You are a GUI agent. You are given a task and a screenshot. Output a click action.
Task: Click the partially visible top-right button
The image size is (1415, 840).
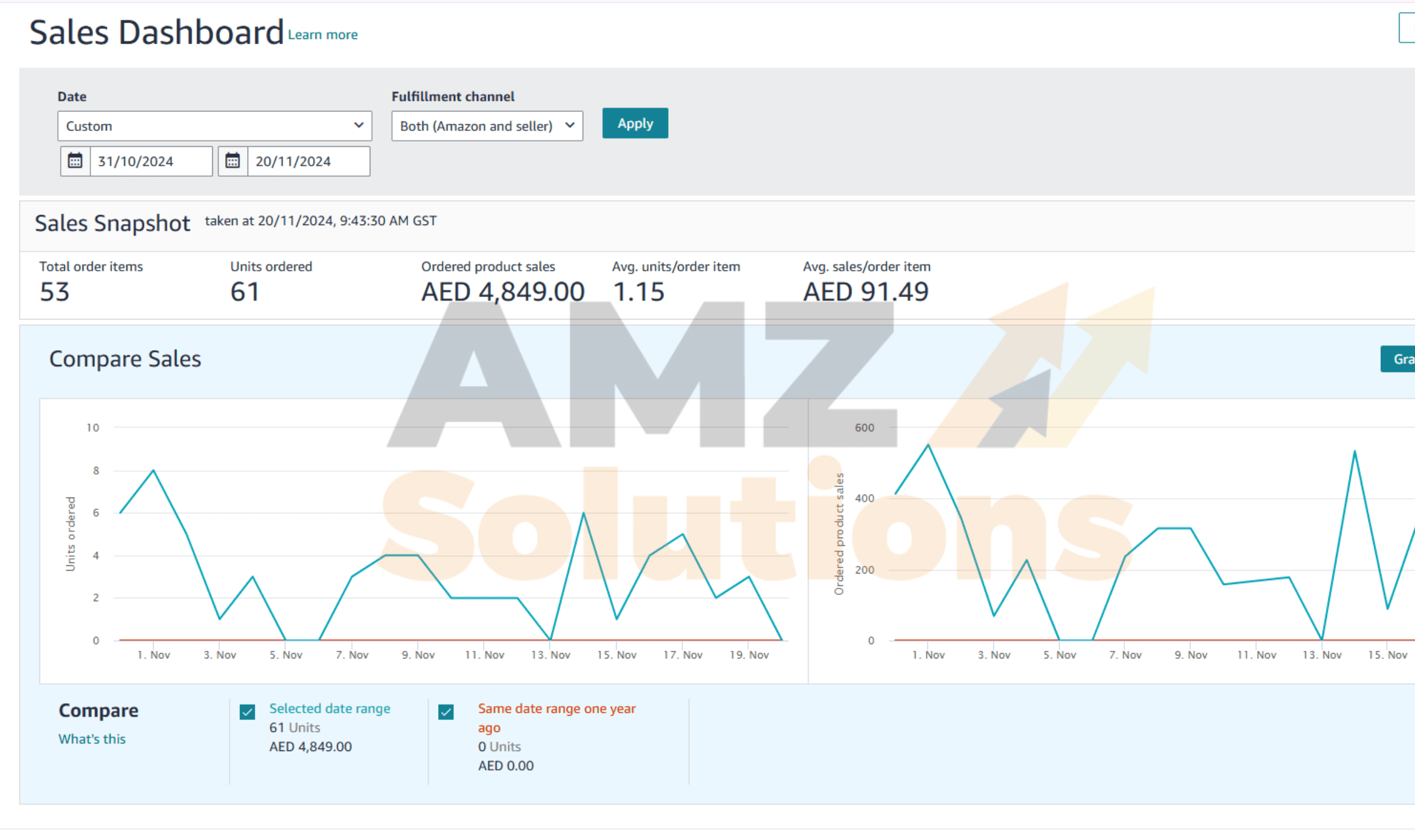[x=1407, y=28]
